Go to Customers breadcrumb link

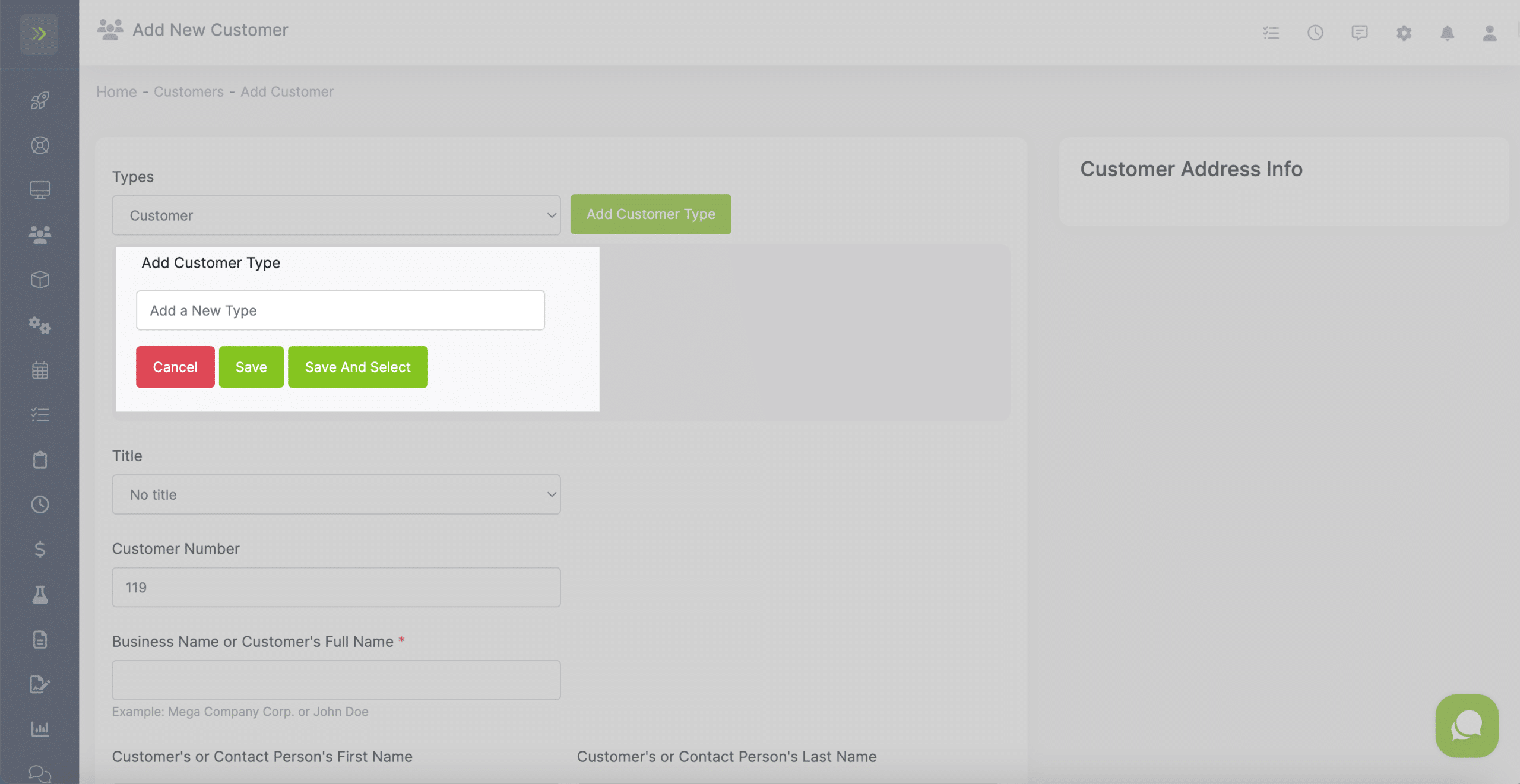coord(189,92)
